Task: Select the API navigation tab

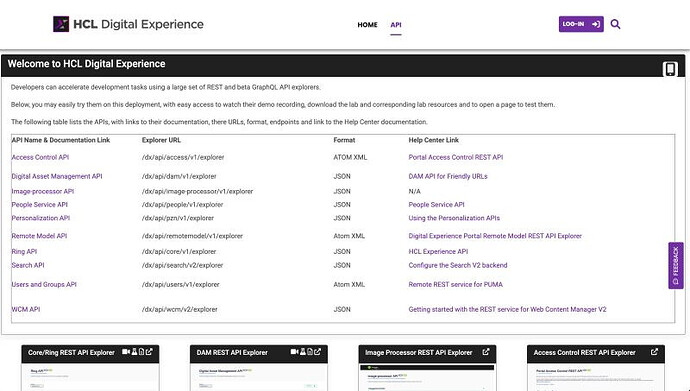Action: (x=396, y=25)
